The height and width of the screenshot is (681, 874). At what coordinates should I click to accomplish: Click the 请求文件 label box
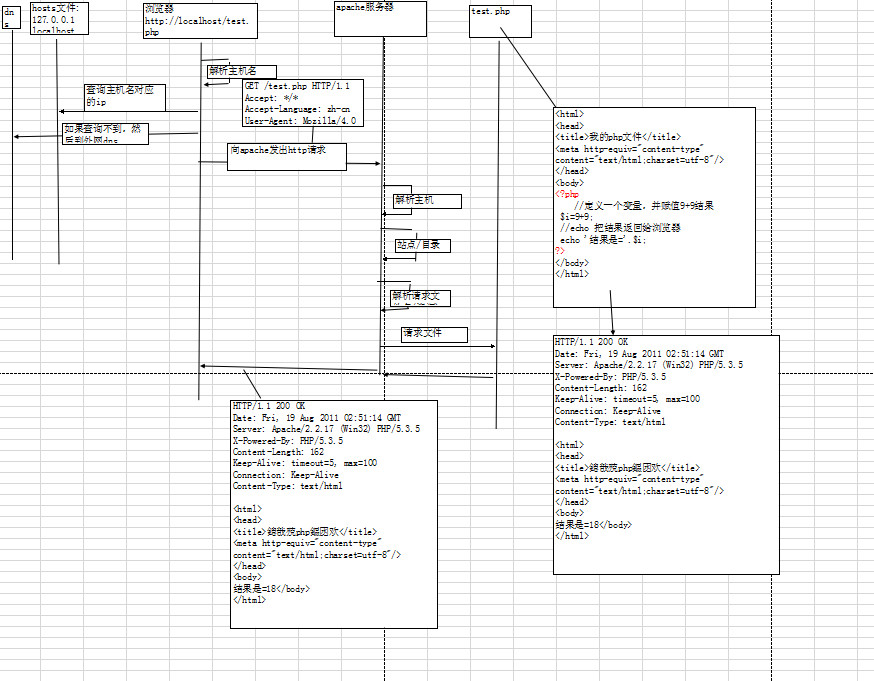[434, 334]
